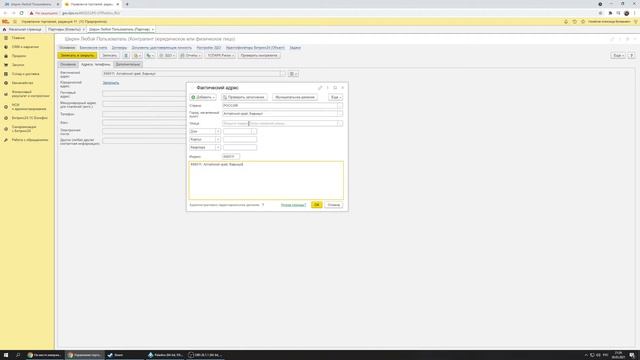This screenshot has width=640, height=360.
Task: Click the Записать button
Action: 109,55
